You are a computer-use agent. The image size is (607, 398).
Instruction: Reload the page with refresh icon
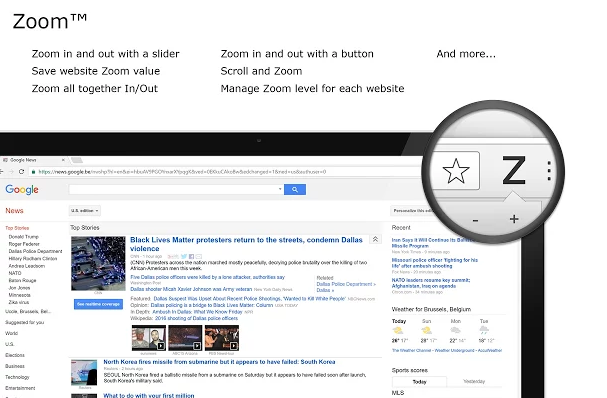(21, 172)
